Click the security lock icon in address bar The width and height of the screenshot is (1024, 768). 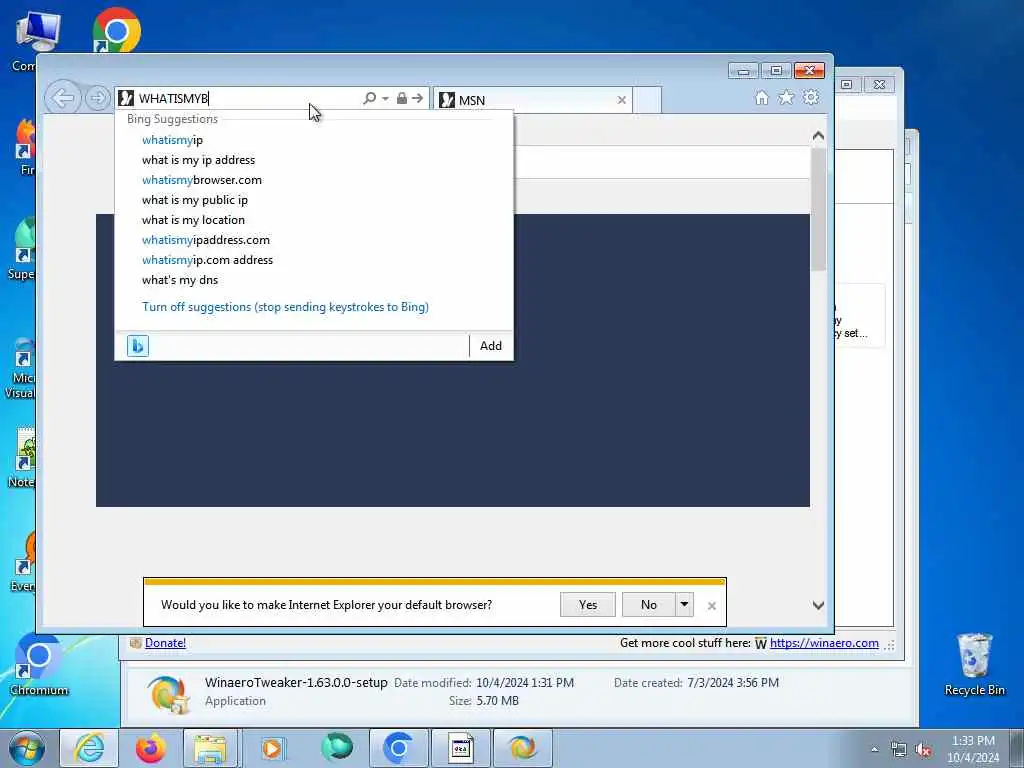pyautogui.click(x=402, y=98)
